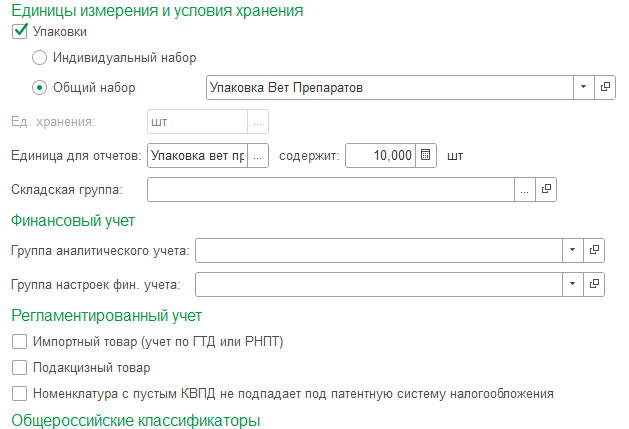629x429 pixels.
Task: Open the Складская группа linked item icon
Action: (x=546, y=188)
